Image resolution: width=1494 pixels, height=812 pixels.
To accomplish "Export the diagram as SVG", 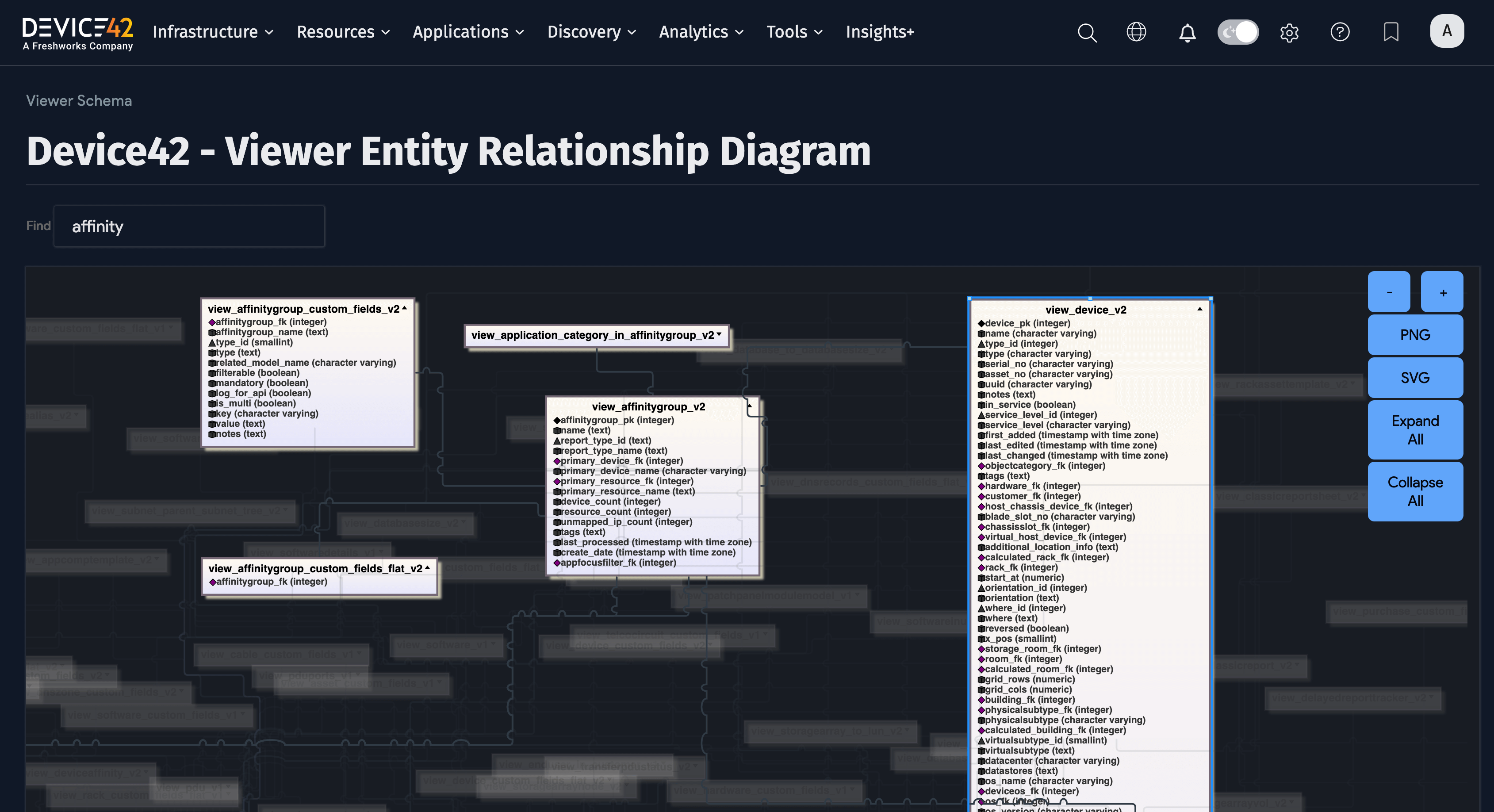I will 1415,378.
